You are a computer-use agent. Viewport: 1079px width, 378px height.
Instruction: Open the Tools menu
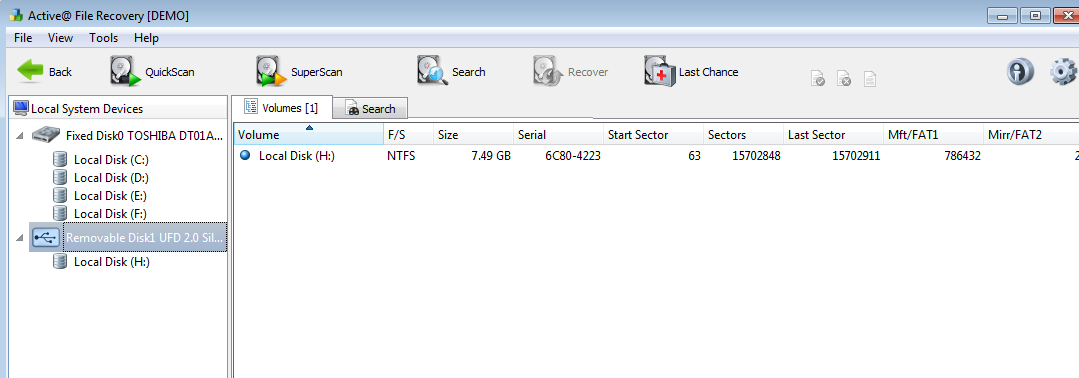(103, 38)
